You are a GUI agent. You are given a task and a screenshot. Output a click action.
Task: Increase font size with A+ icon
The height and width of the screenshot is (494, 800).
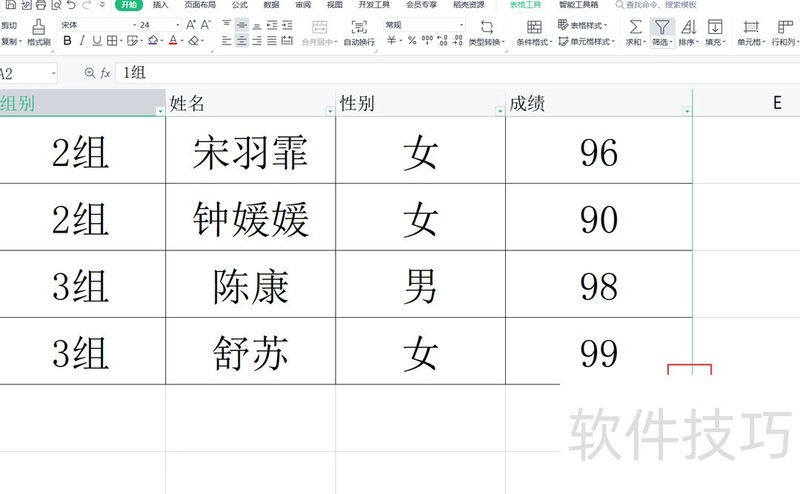tap(191, 24)
